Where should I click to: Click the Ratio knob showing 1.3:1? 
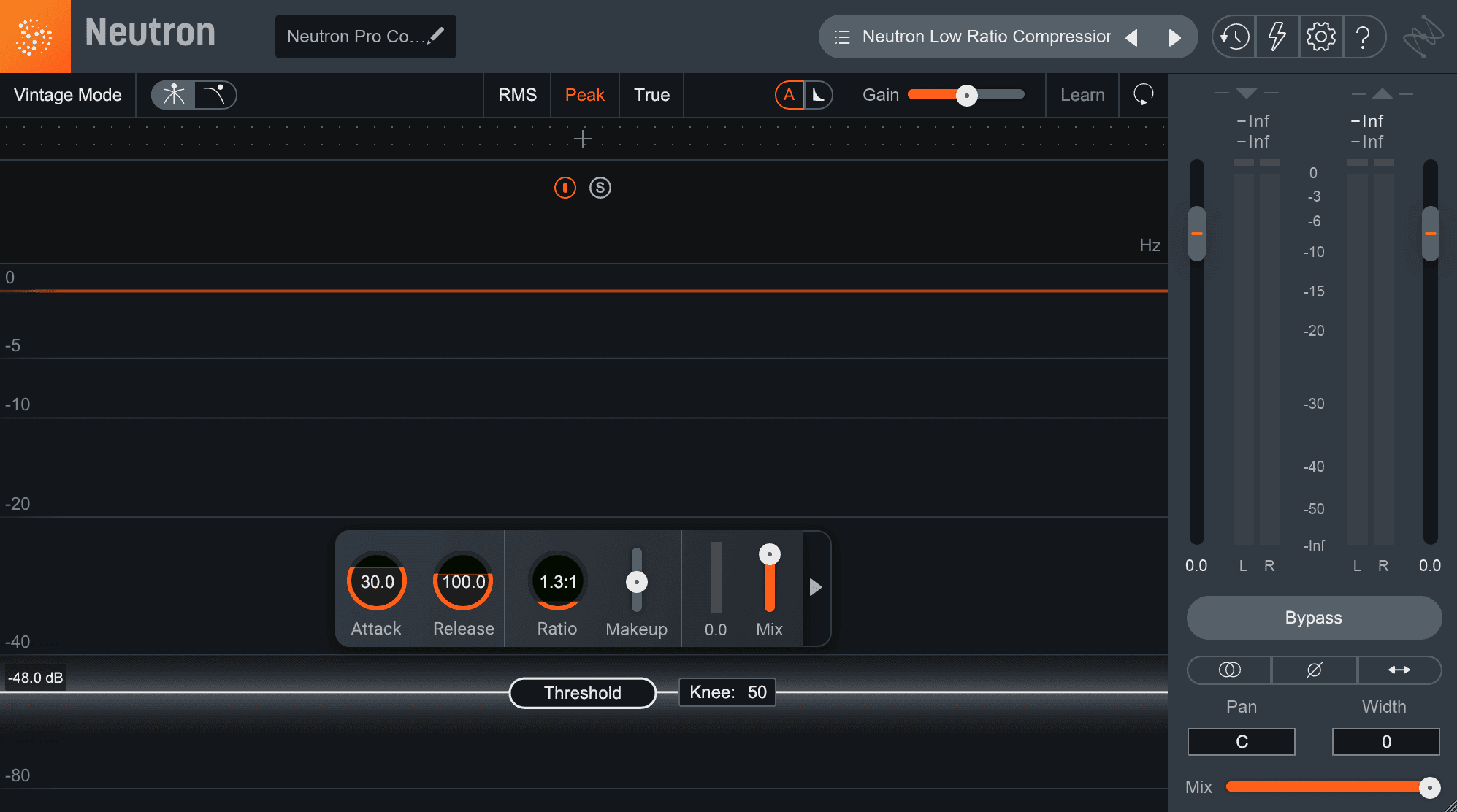(558, 581)
